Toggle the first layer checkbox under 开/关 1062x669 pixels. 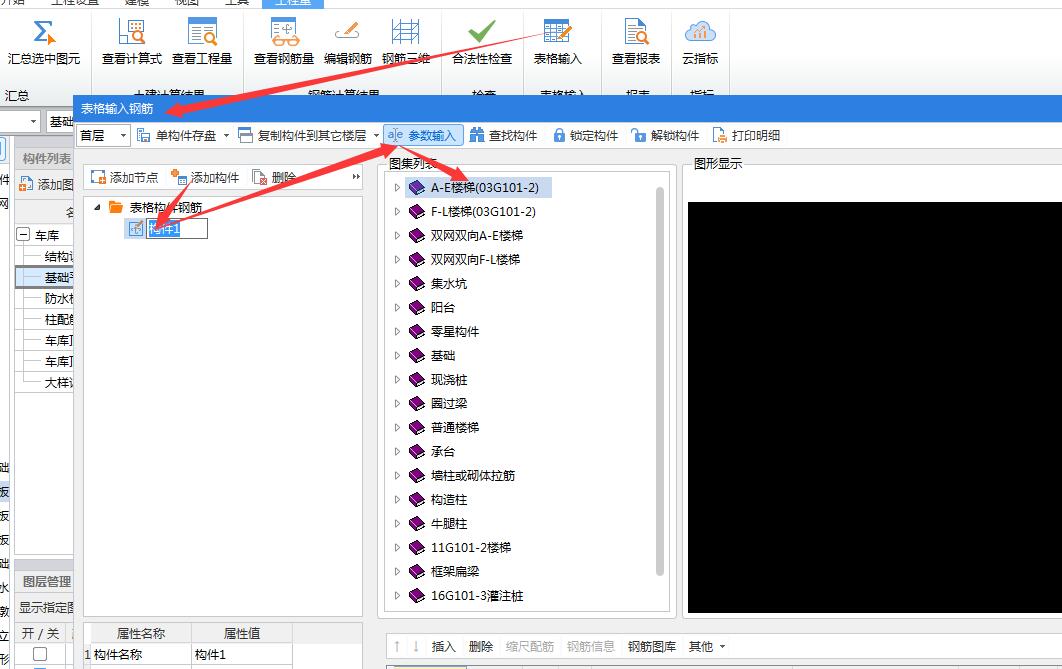point(40,653)
